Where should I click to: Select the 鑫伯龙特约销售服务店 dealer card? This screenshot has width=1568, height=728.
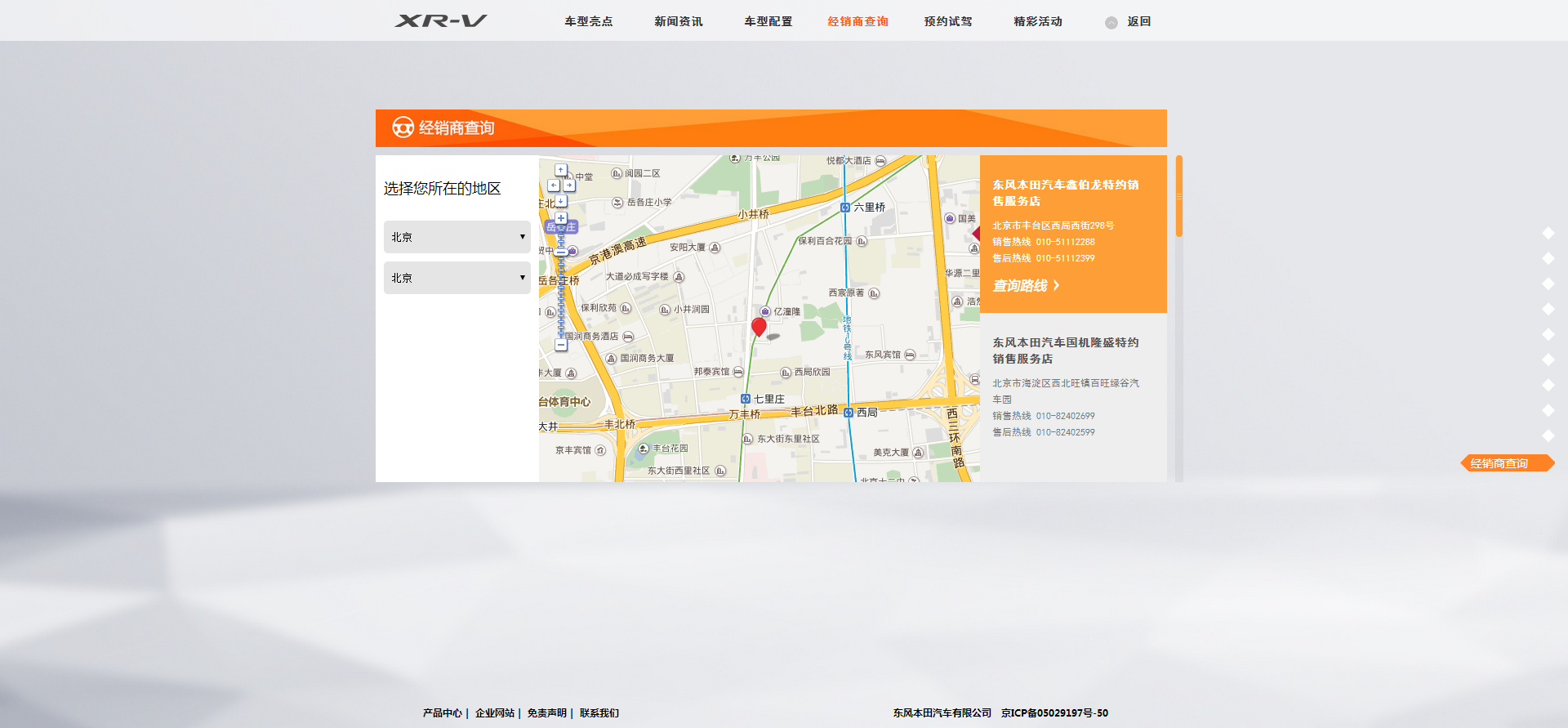[1073, 234]
